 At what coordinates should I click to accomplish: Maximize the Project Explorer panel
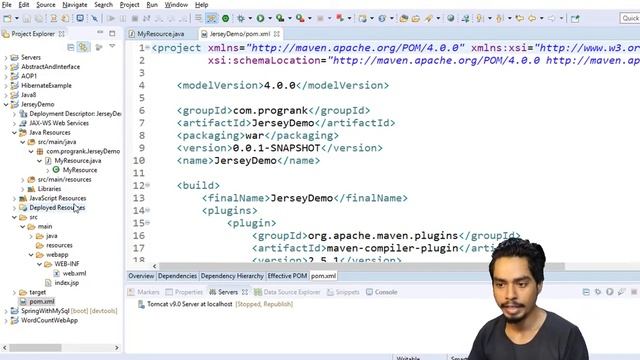(x=112, y=33)
